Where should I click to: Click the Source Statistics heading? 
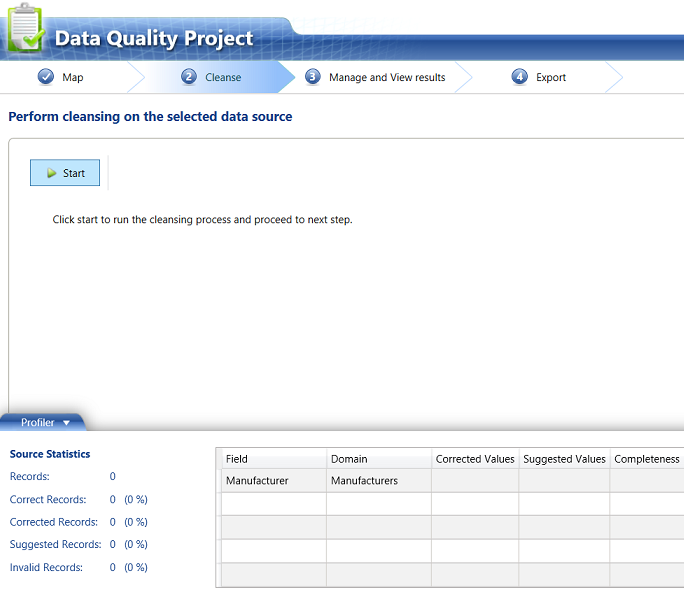(x=50, y=454)
